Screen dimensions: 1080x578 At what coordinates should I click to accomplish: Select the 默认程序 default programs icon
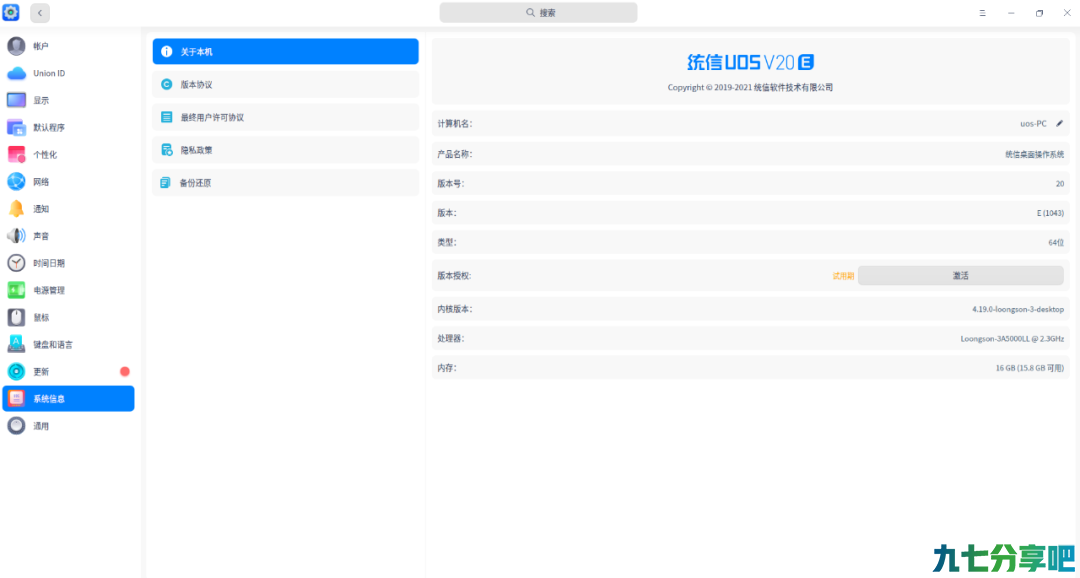[16, 127]
